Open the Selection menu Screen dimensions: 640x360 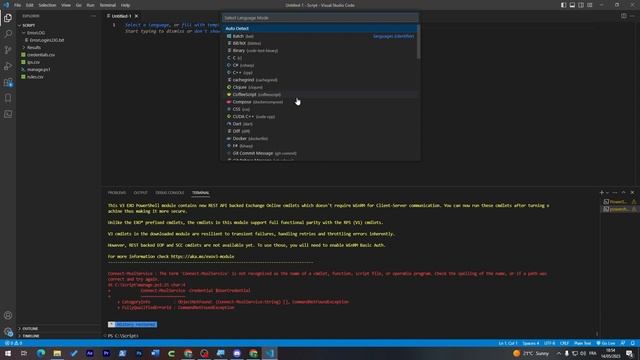click(x=47, y=5)
